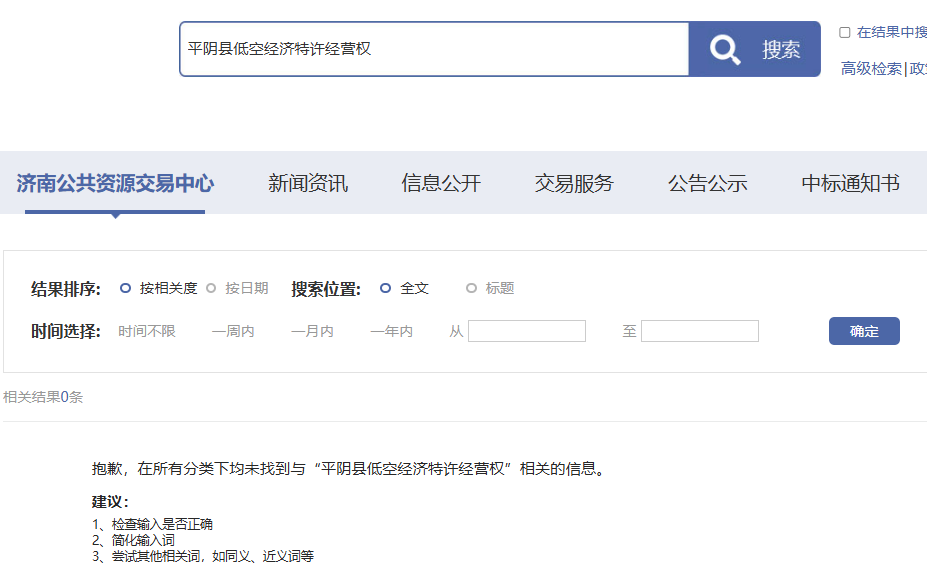Sort results with the 按日期 radio button
The image size is (927, 576).
point(211,288)
